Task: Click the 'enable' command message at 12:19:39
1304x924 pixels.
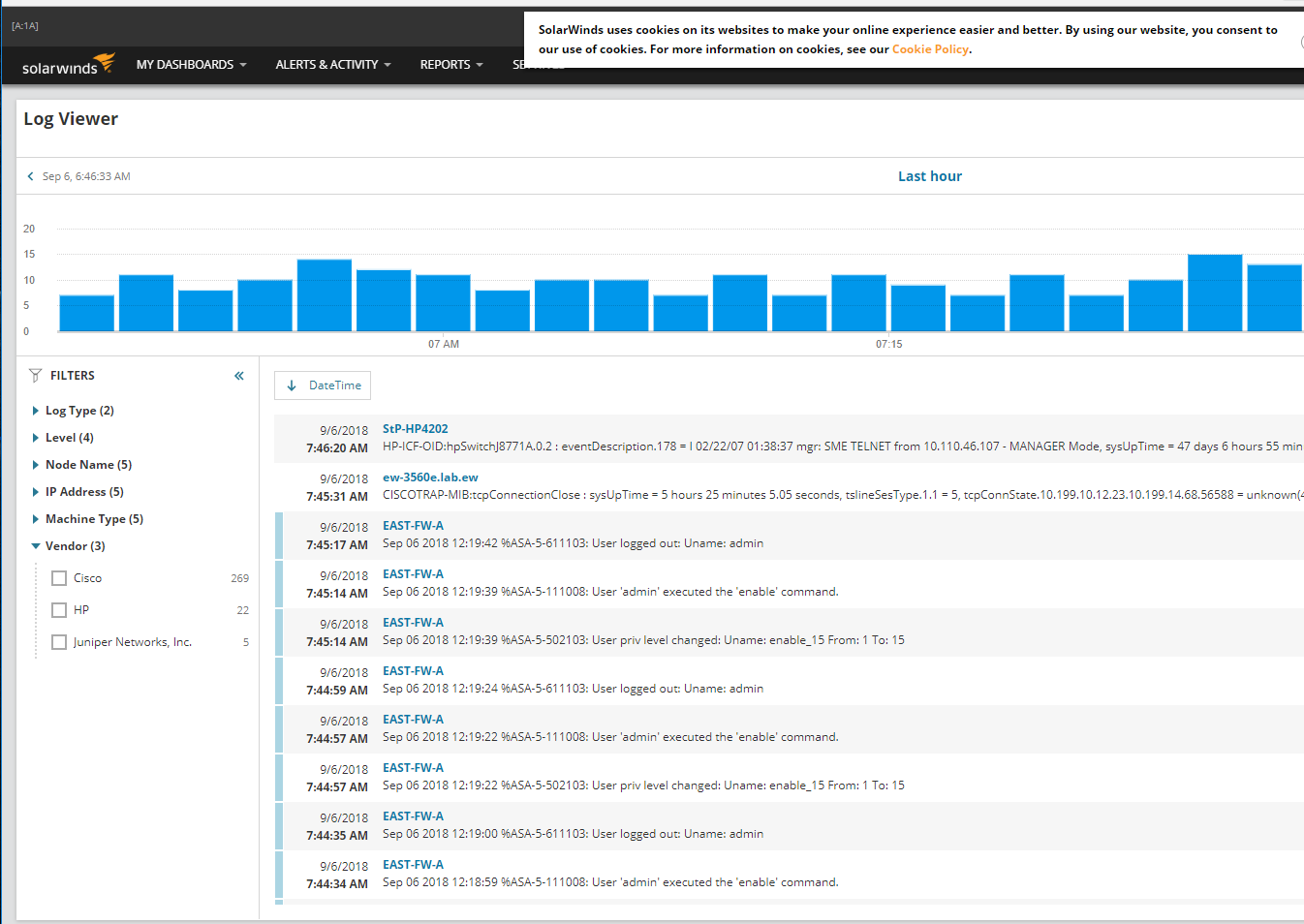Action: coord(610,592)
